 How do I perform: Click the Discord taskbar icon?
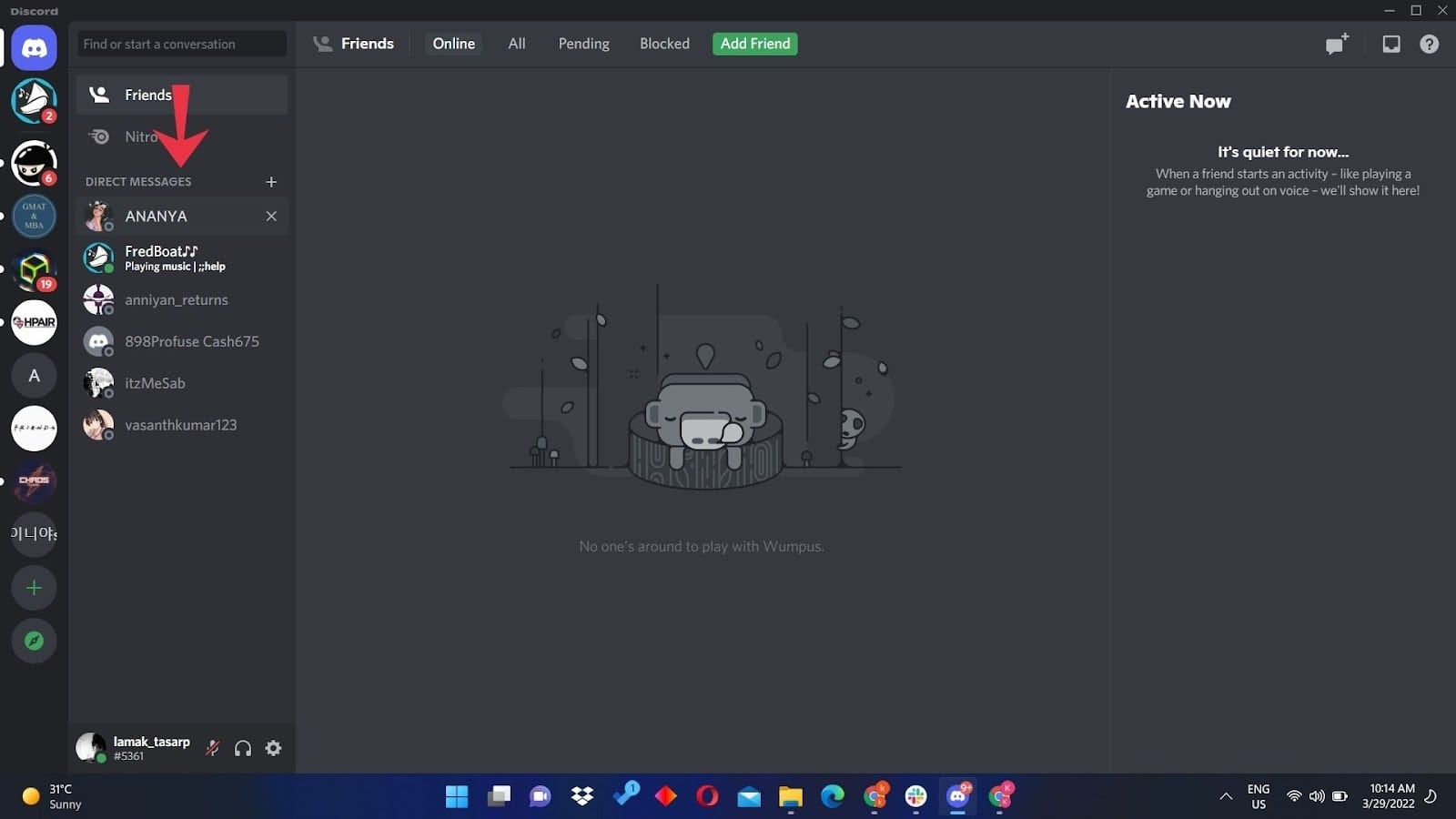click(x=957, y=796)
